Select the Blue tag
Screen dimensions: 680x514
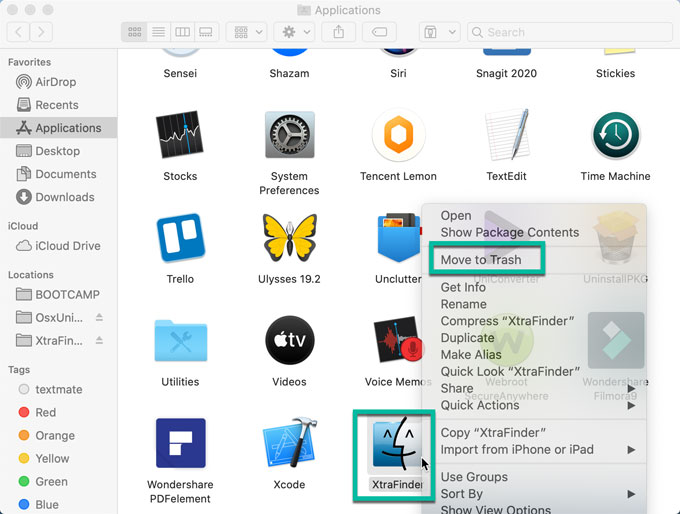click(x=59, y=504)
